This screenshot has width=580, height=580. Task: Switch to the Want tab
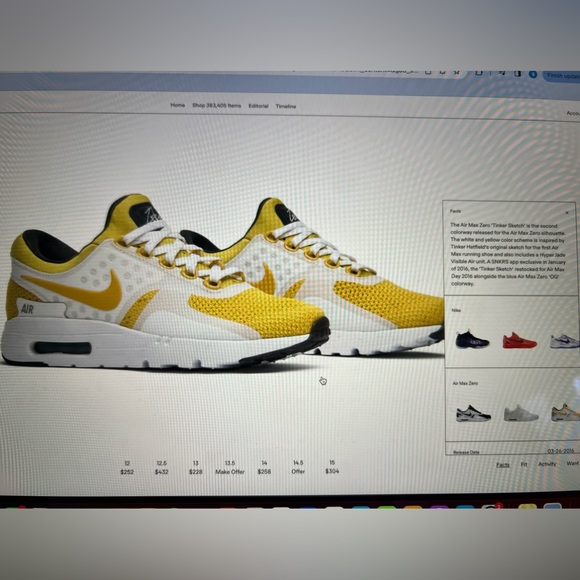pos(573,463)
